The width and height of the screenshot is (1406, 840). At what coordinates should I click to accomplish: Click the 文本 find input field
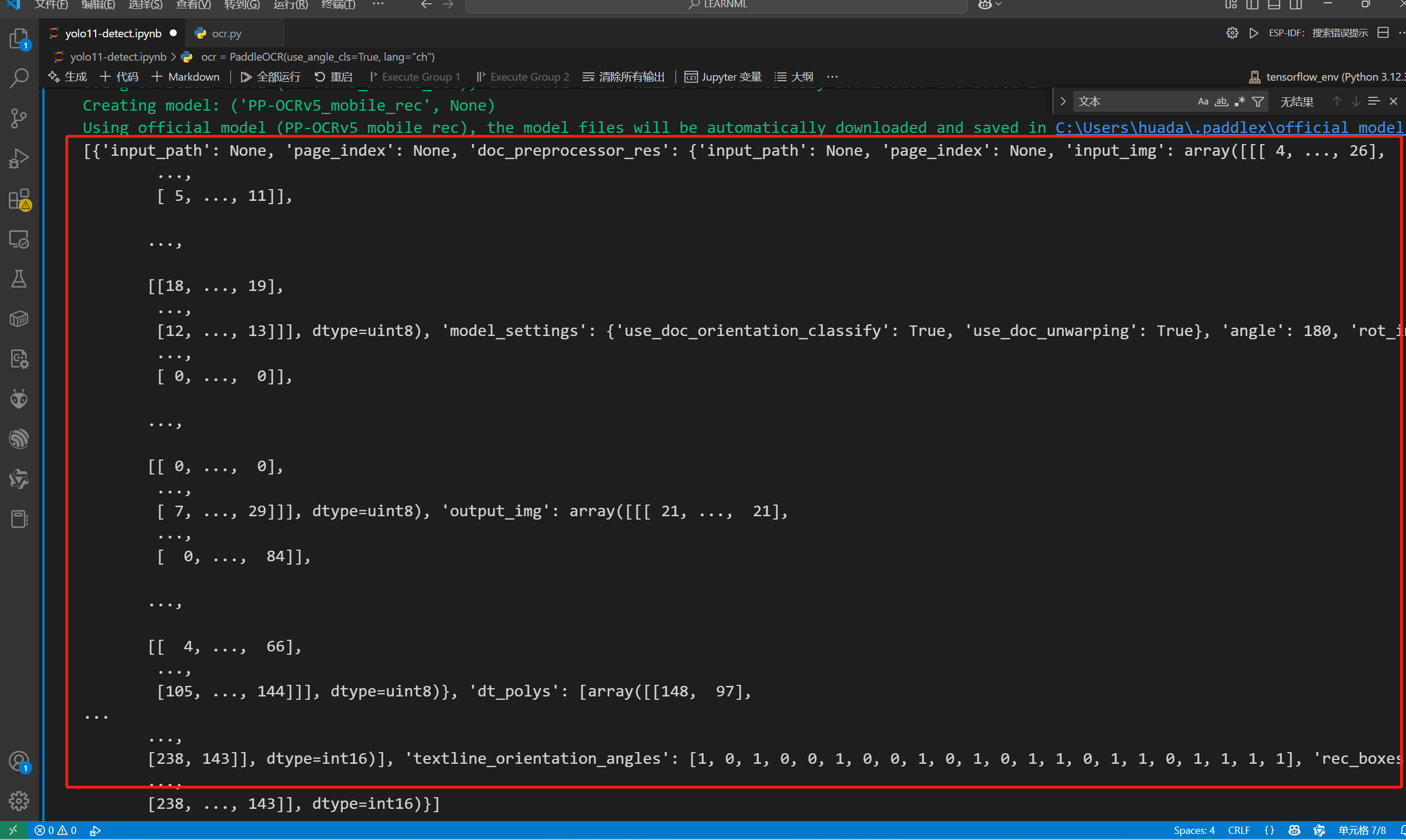1132,102
